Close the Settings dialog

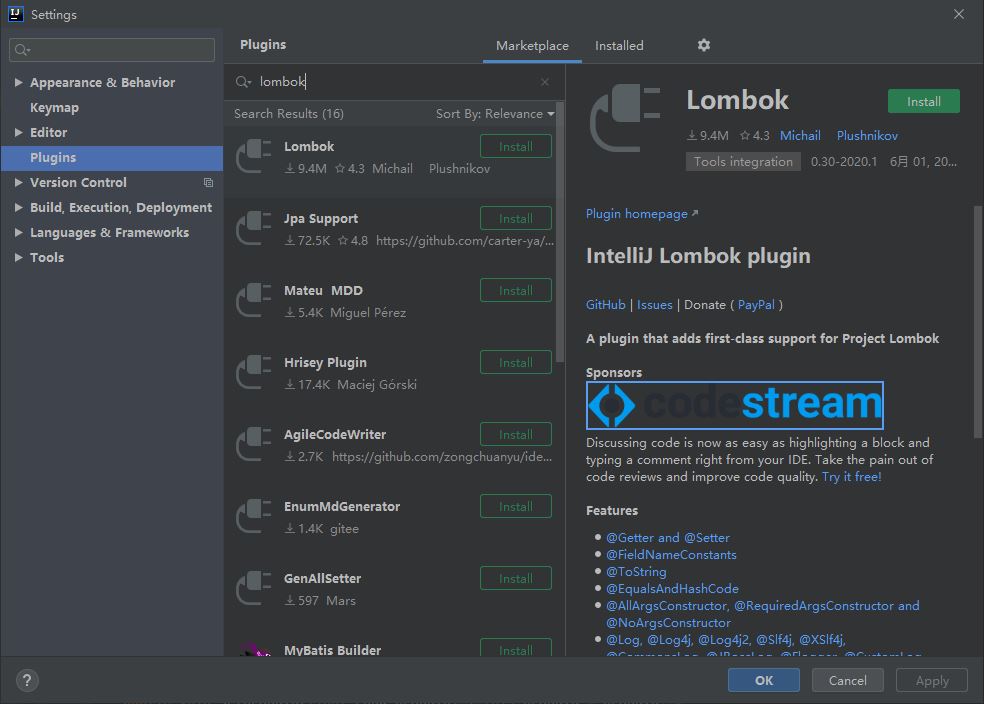click(x=958, y=14)
